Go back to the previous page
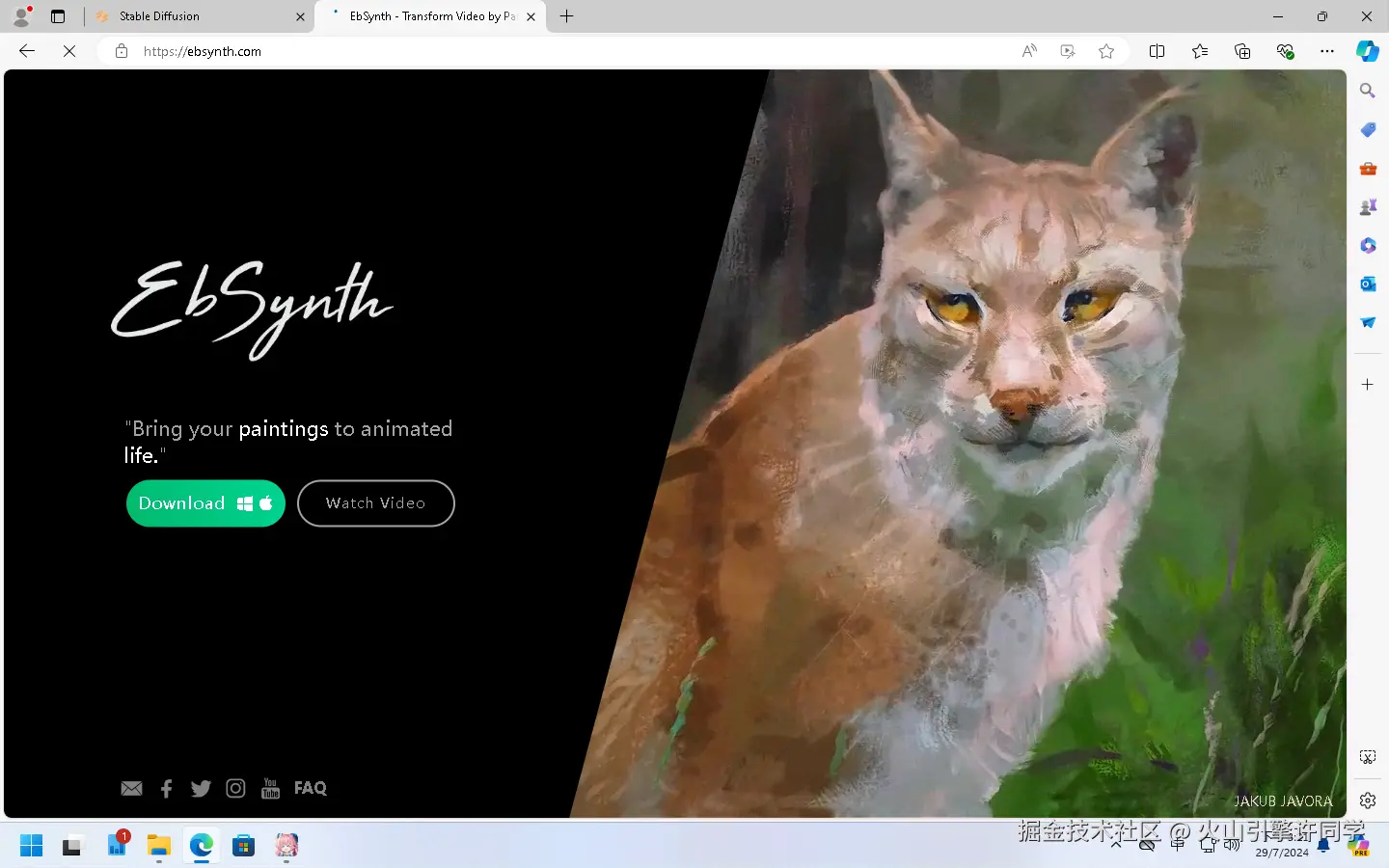Image resolution: width=1389 pixels, height=868 pixels. pos(27,51)
